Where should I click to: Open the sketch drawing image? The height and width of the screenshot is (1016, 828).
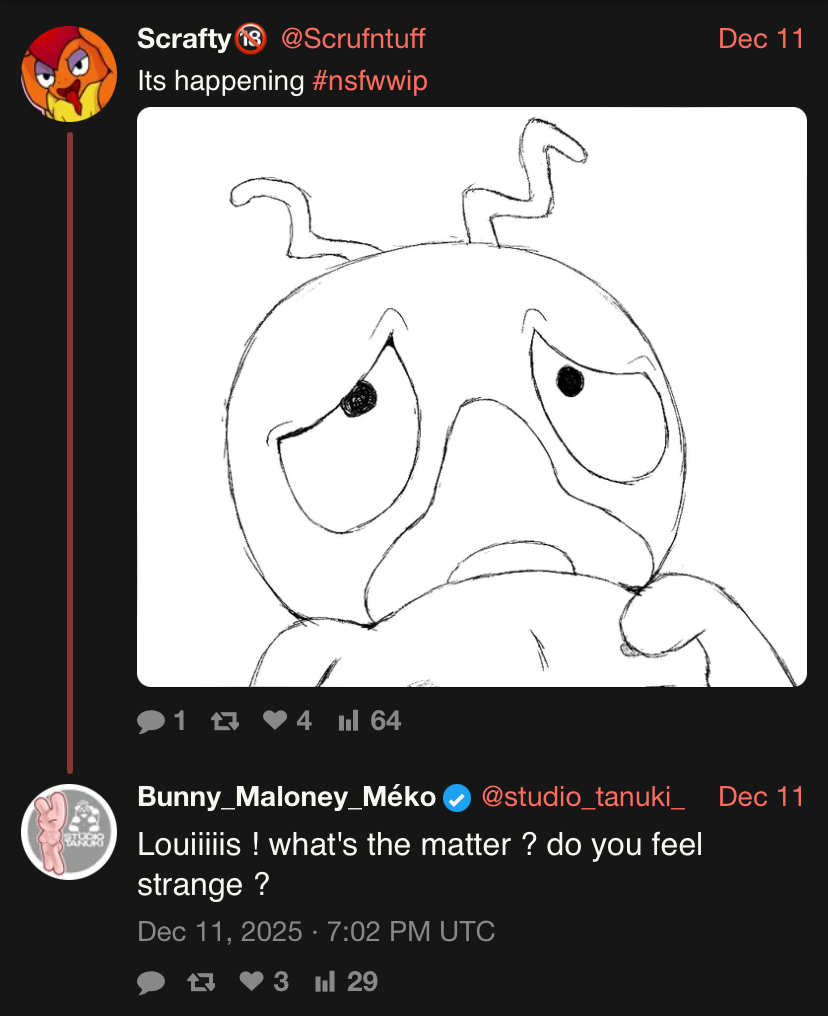471,397
